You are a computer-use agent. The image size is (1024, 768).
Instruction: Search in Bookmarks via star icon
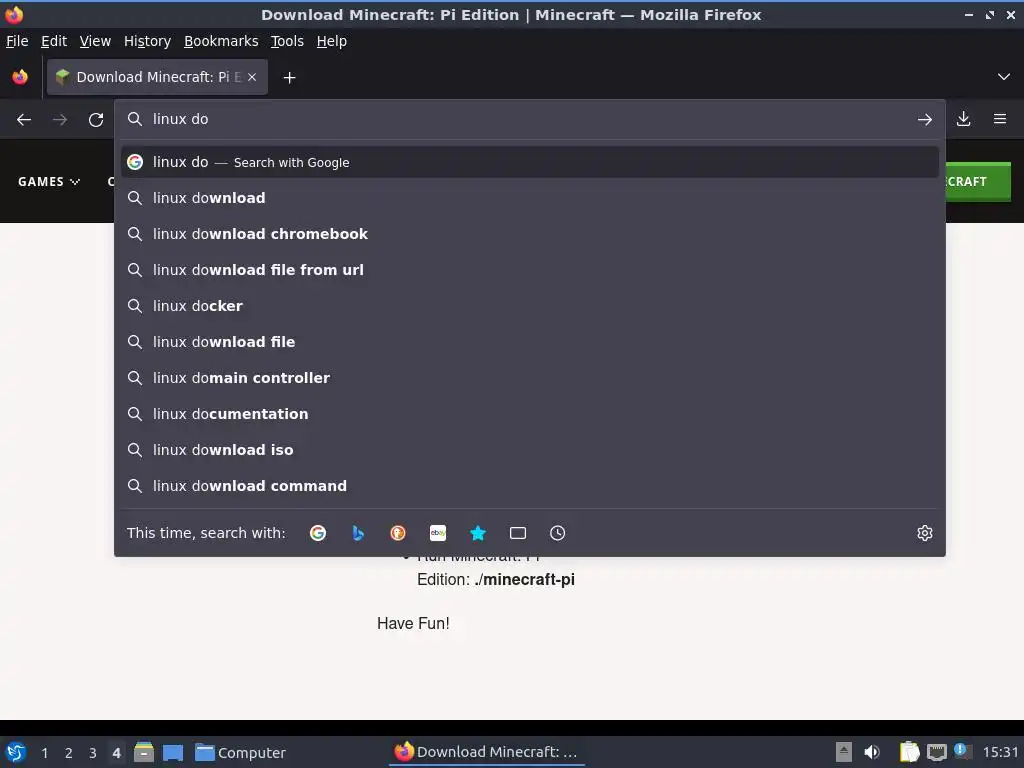point(478,533)
